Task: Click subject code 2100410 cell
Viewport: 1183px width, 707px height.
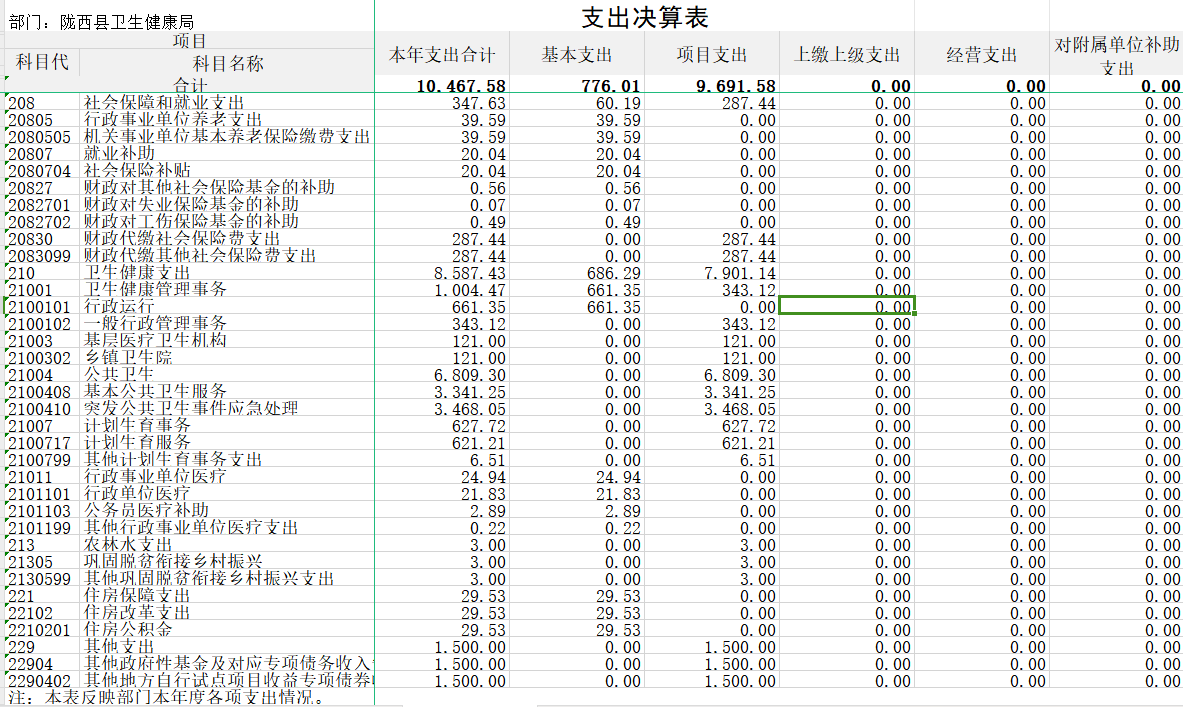Action: (40, 409)
